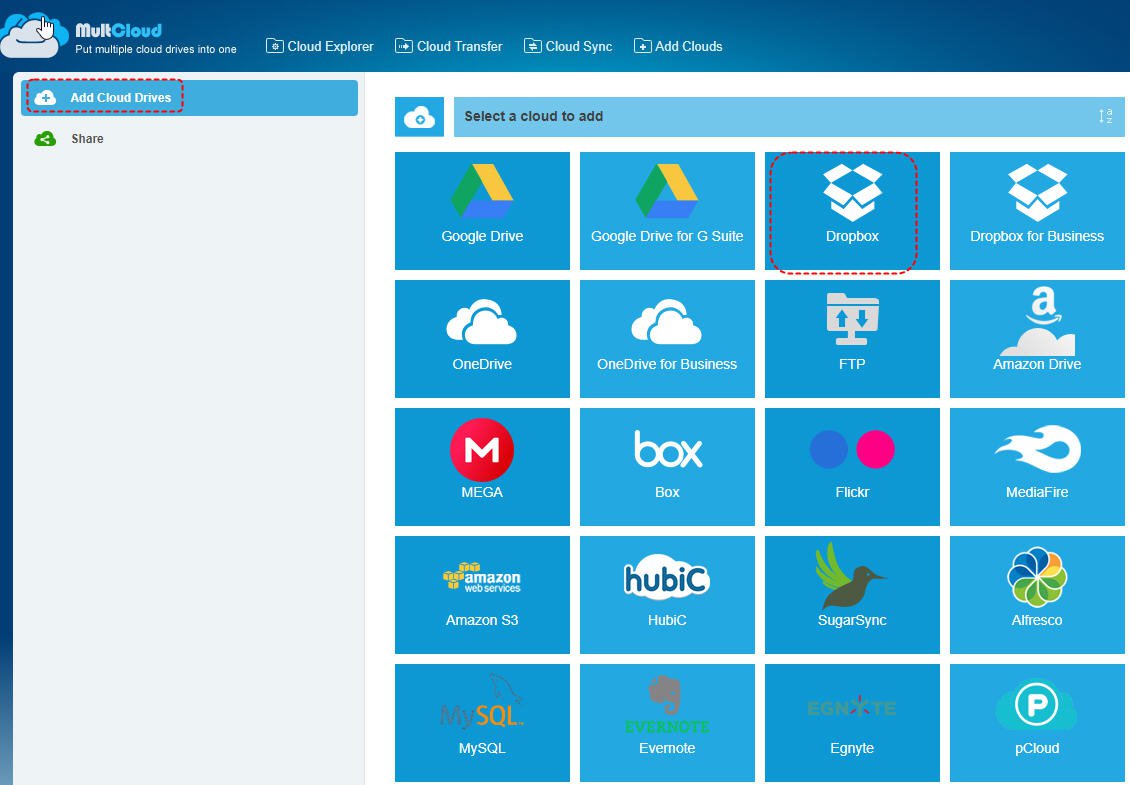Choose OneDrive for Business
The height and width of the screenshot is (785, 1130).
667,339
